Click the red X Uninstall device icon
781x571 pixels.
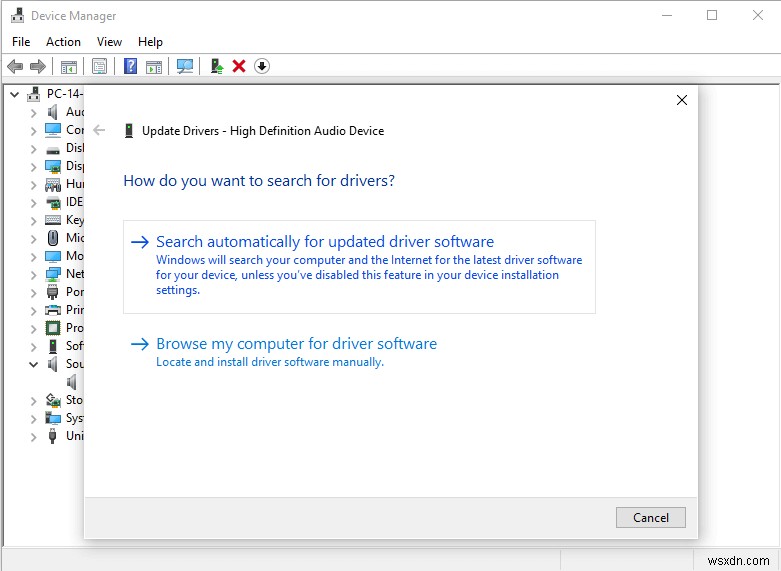239,66
